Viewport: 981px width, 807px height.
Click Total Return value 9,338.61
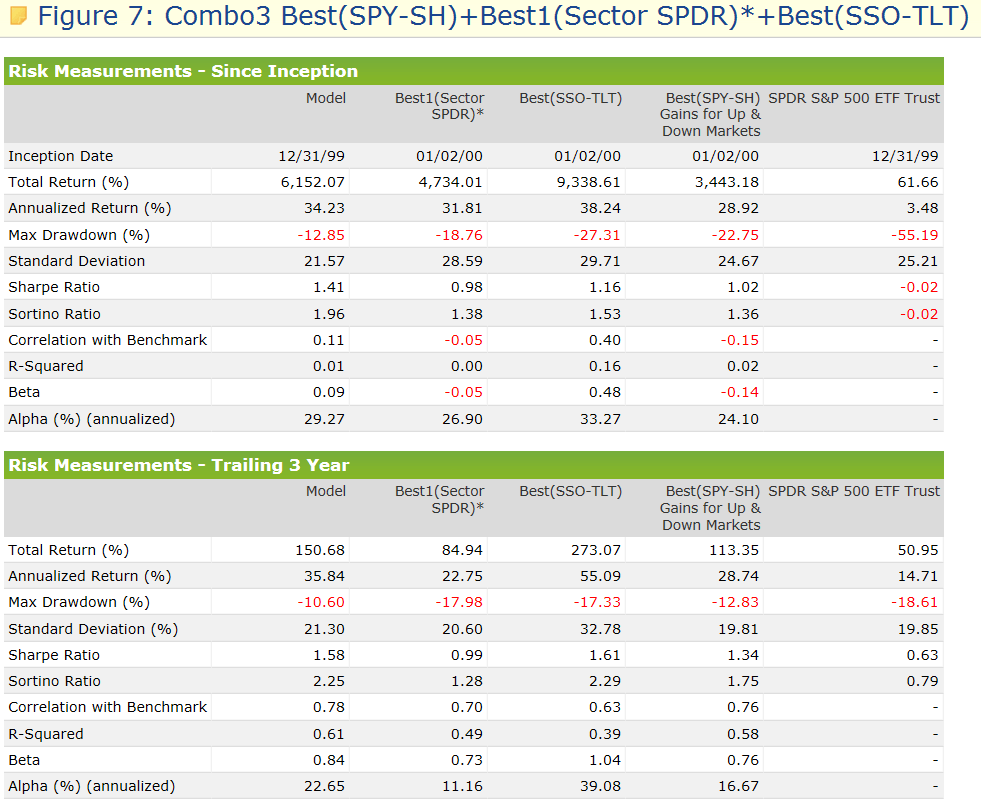pos(588,182)
